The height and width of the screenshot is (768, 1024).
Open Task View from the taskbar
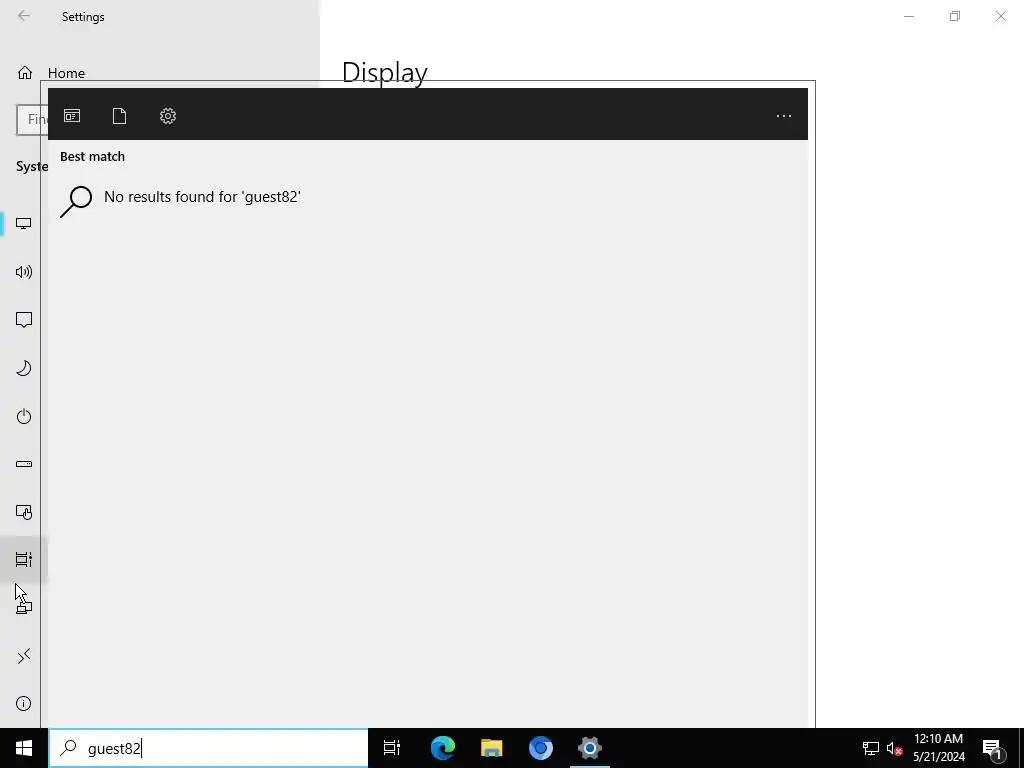point(392,748)
